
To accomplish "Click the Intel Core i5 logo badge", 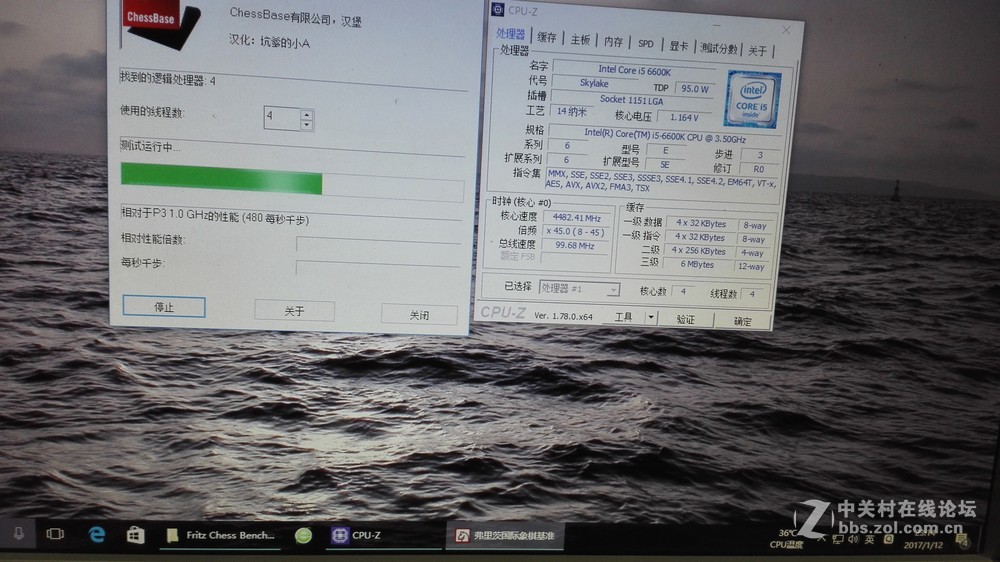I will tap(753, 99).
